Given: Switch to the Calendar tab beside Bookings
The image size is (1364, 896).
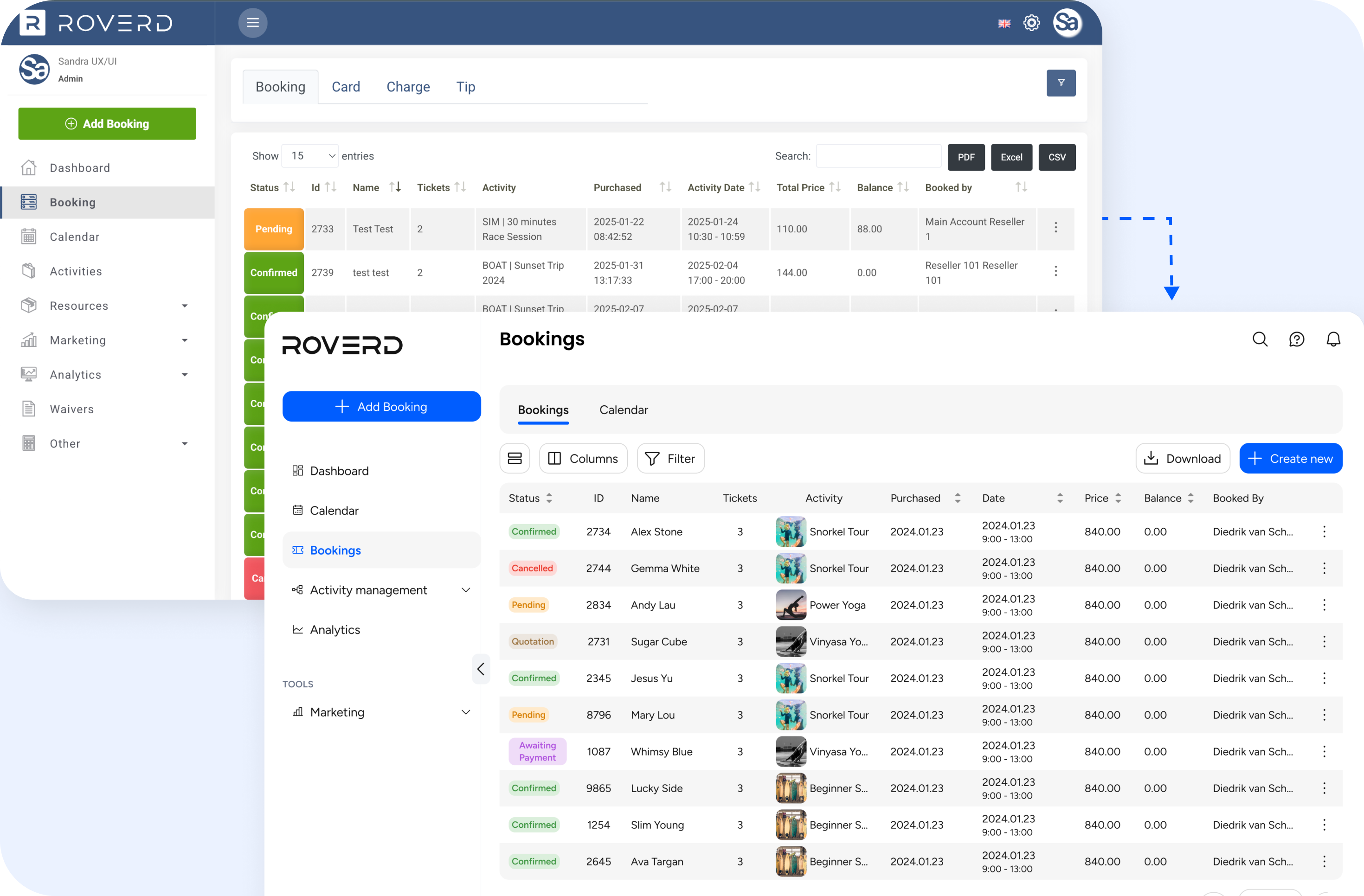Looking at the screenshot, I should [x=623, y=410].
